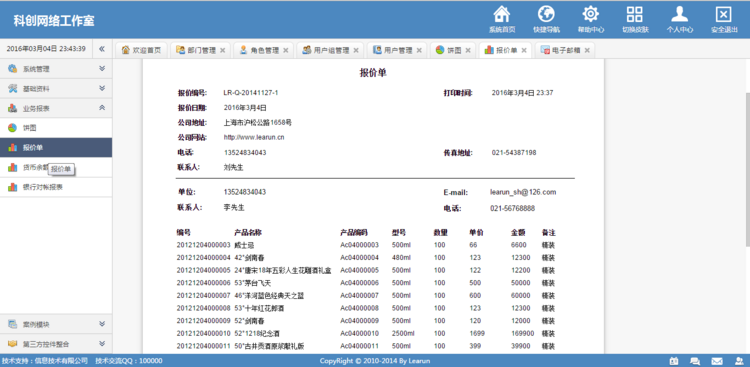Expand 第三方控件整合 section chevron
The height and width of the screenshot is (367, 750).
pos(102,343)
